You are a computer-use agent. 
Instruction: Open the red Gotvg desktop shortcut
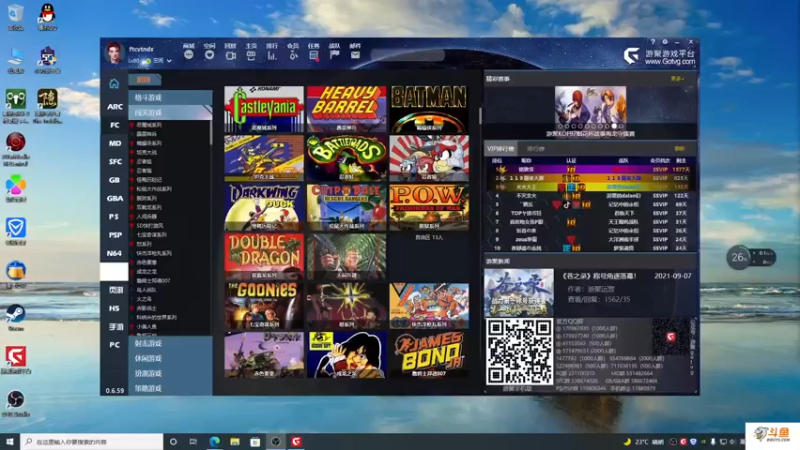click(x=16, y=360)
